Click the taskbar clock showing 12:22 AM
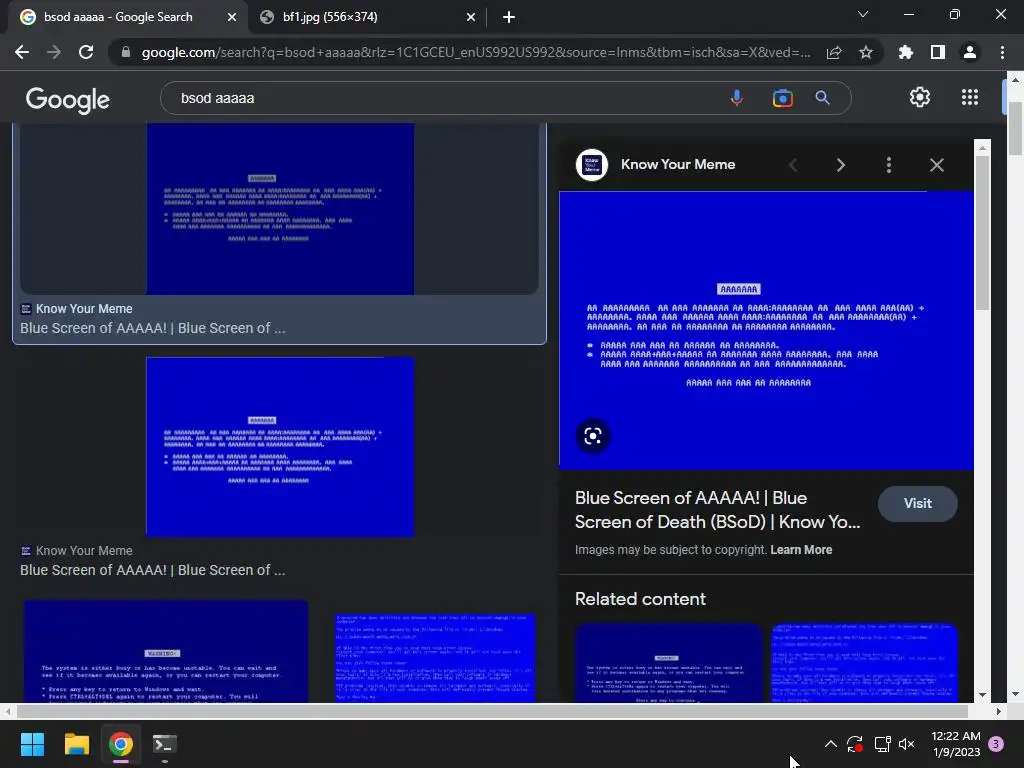This screenshot has height=768, width=1024. [956, 744]
